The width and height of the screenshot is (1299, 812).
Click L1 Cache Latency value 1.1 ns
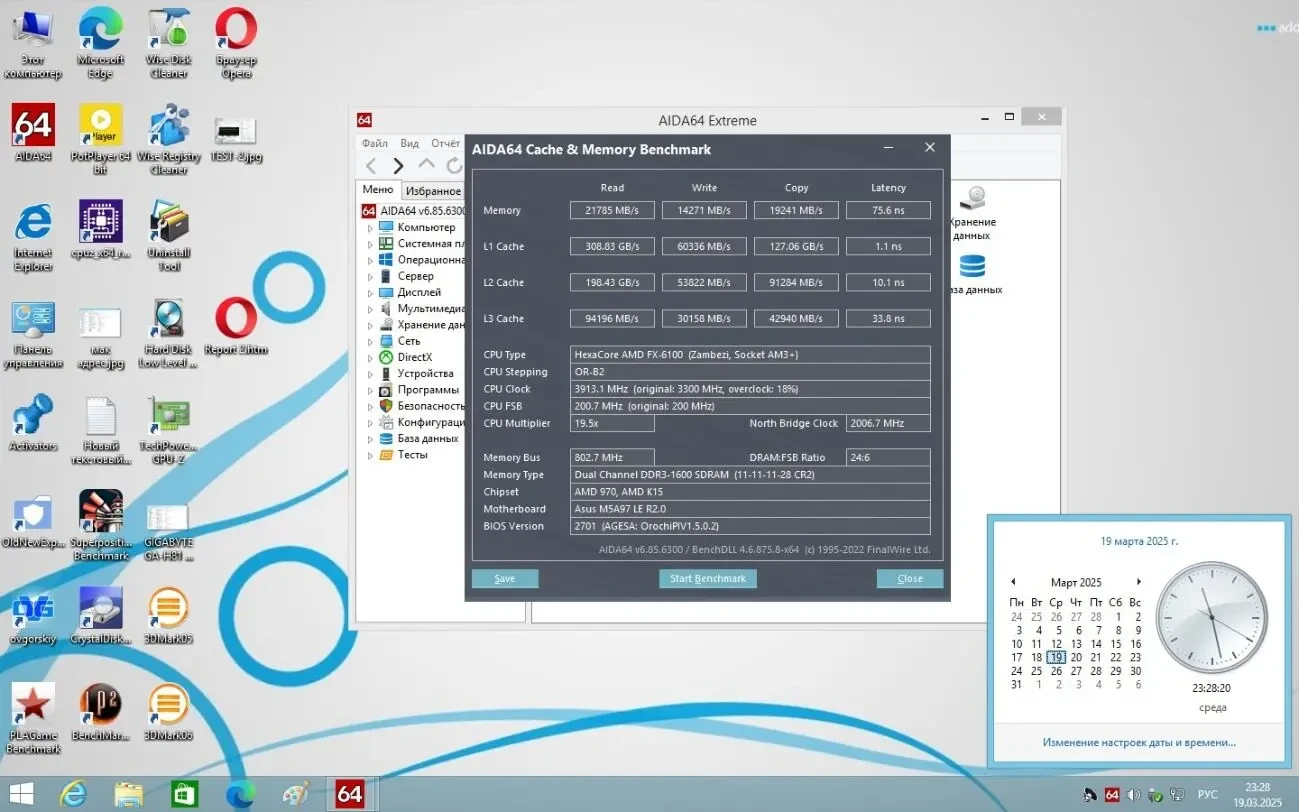point(888,247)
